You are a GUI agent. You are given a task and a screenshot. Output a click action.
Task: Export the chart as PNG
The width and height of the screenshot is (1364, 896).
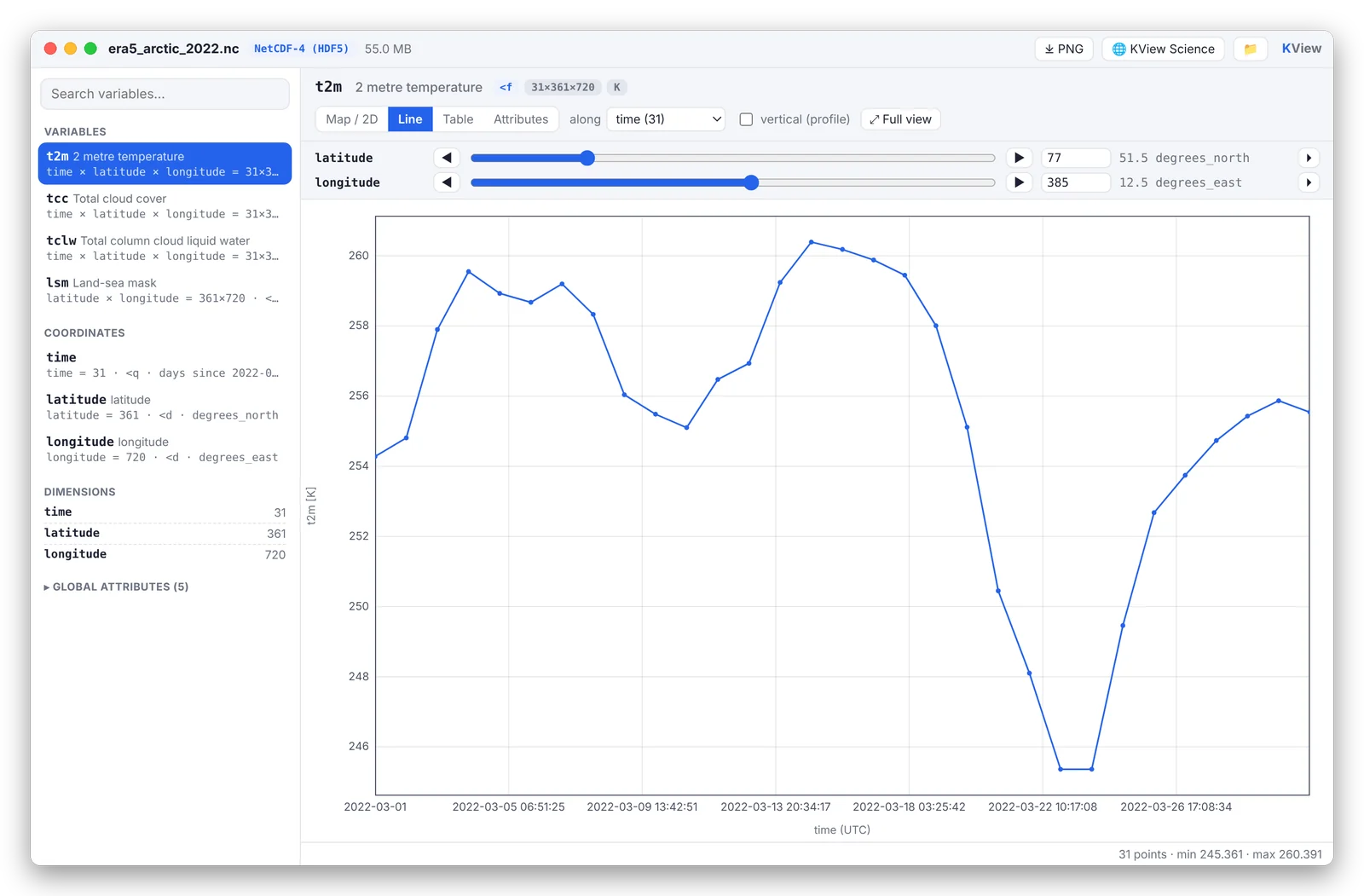coord(1064,49)
